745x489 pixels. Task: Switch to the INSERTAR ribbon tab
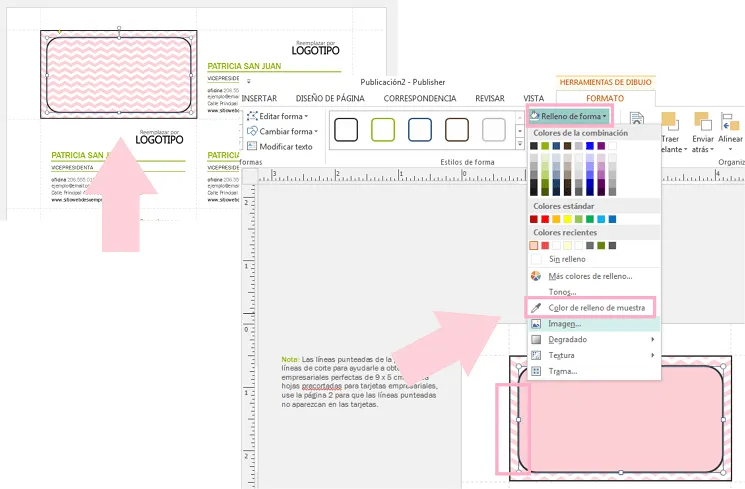pos(259,98)
